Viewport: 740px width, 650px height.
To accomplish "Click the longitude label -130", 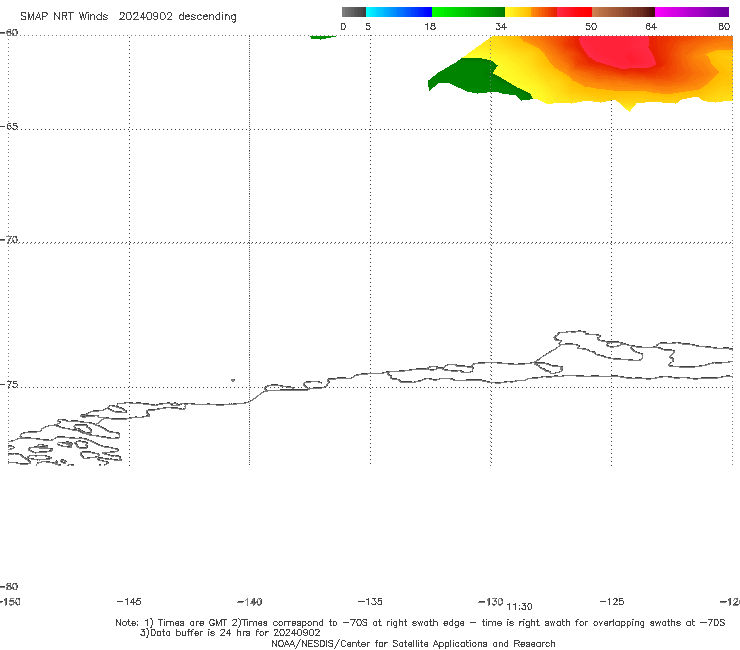I will click(x=490, y=601).
